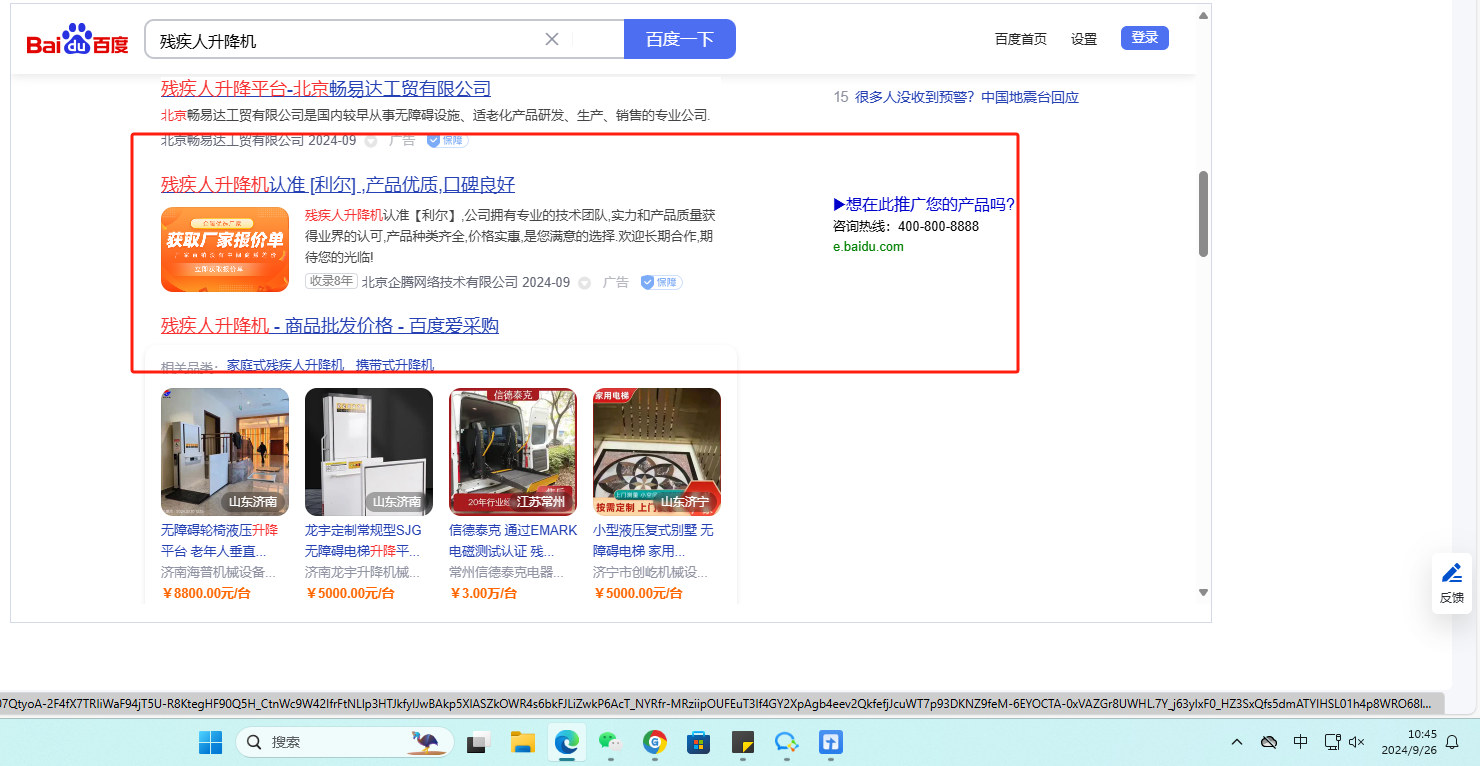
Task: Open the 无障碍轮椅液压升降平台 product thumbnail
Action: 225,452
